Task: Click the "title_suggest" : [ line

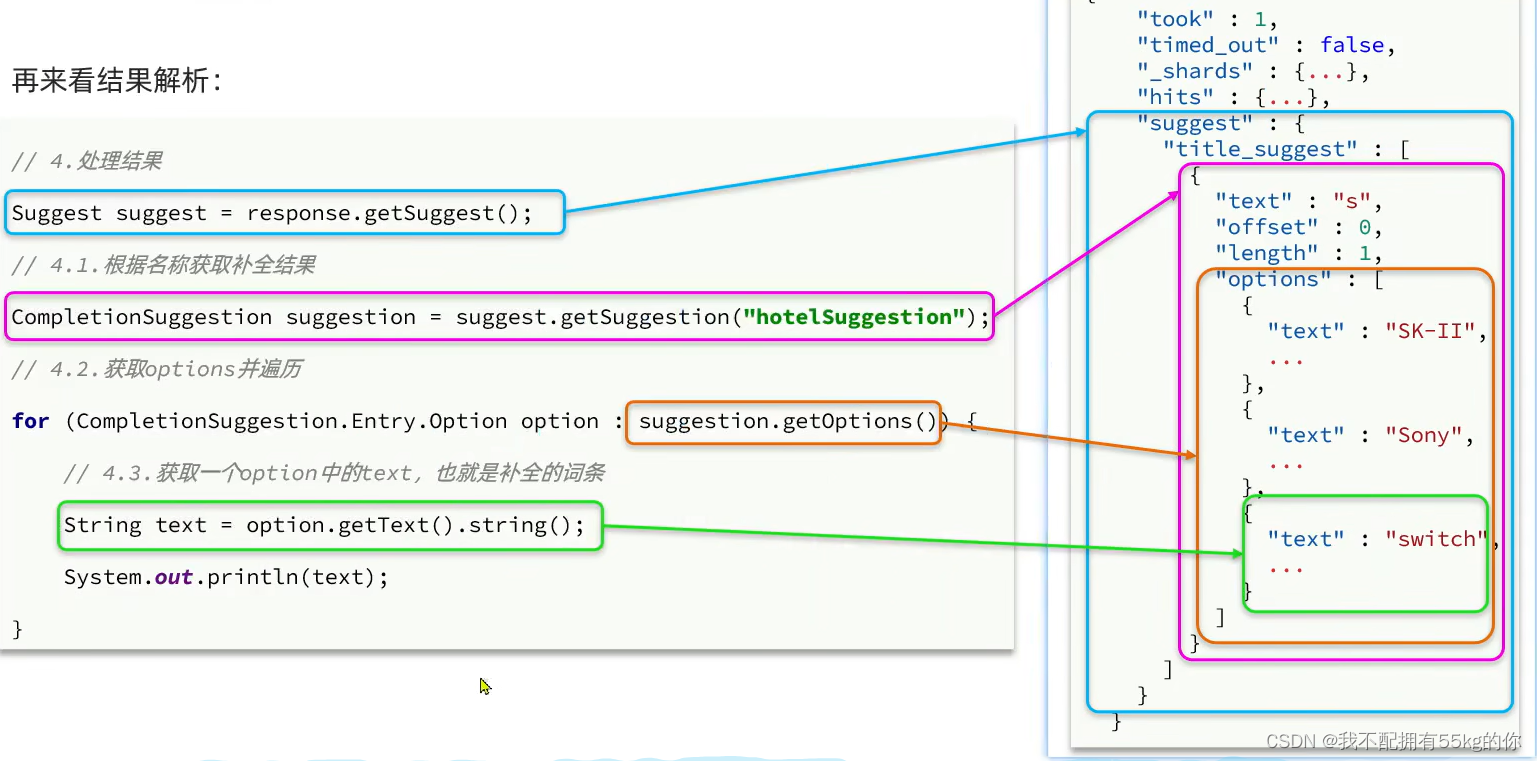Action: 1286,149
